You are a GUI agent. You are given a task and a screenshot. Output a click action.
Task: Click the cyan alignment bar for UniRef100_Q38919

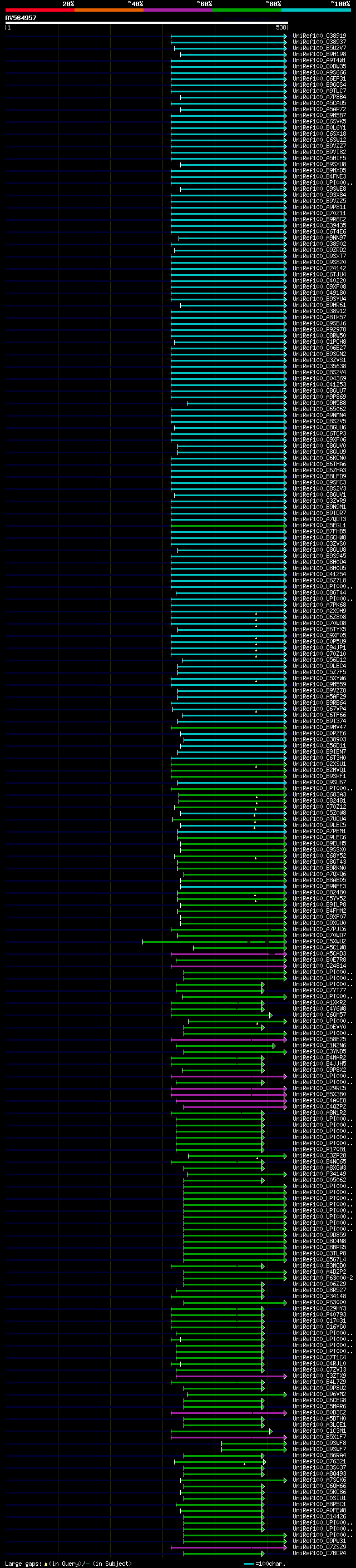click(228, 36)
